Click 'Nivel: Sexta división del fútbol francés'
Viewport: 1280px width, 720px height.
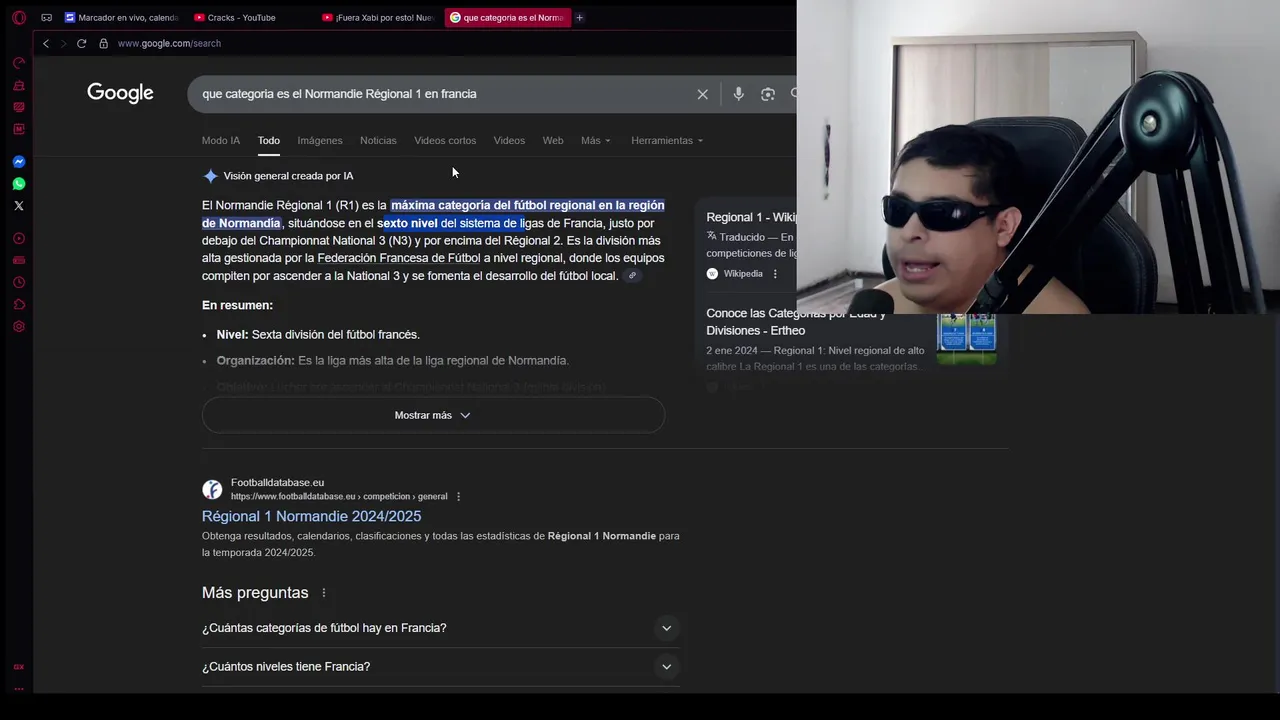point(318,335)
